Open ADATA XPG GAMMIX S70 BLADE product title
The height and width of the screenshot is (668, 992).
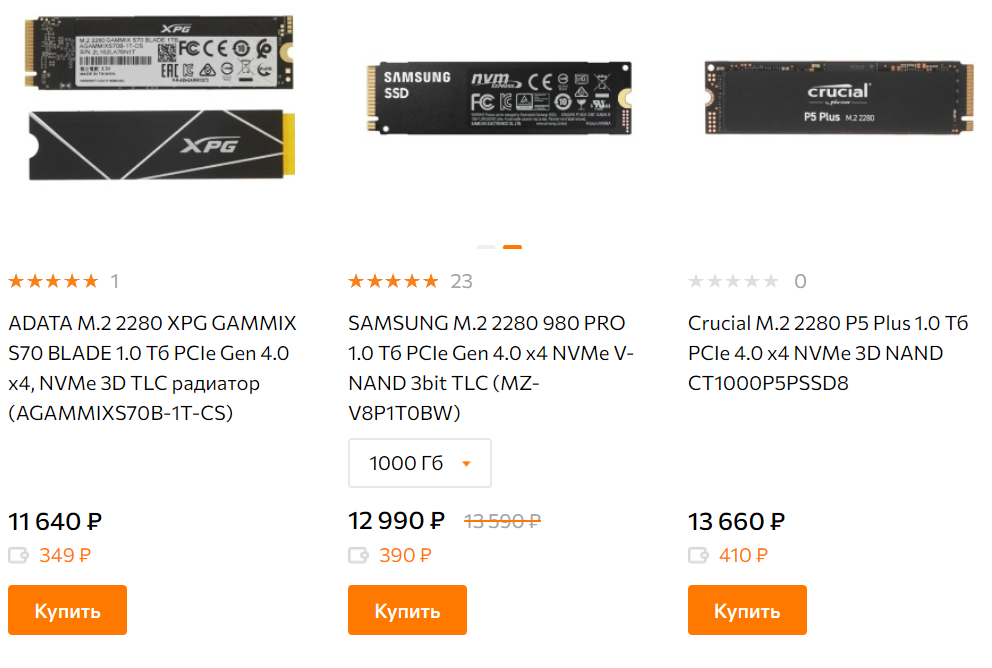coord(152,368)
